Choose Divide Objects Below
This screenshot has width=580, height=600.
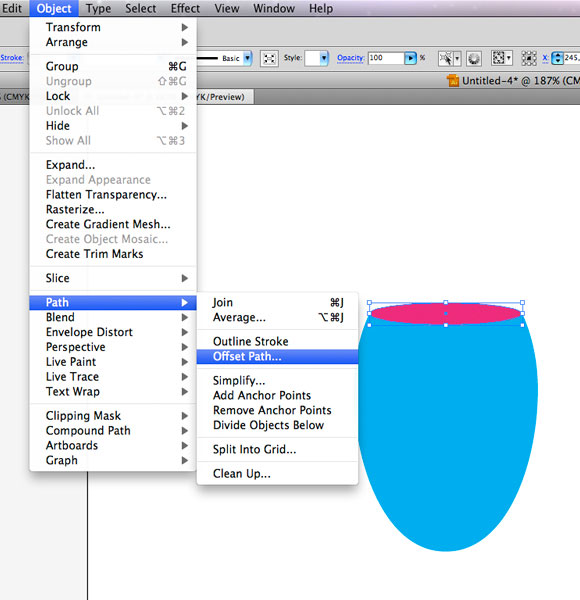pos(277,426)
